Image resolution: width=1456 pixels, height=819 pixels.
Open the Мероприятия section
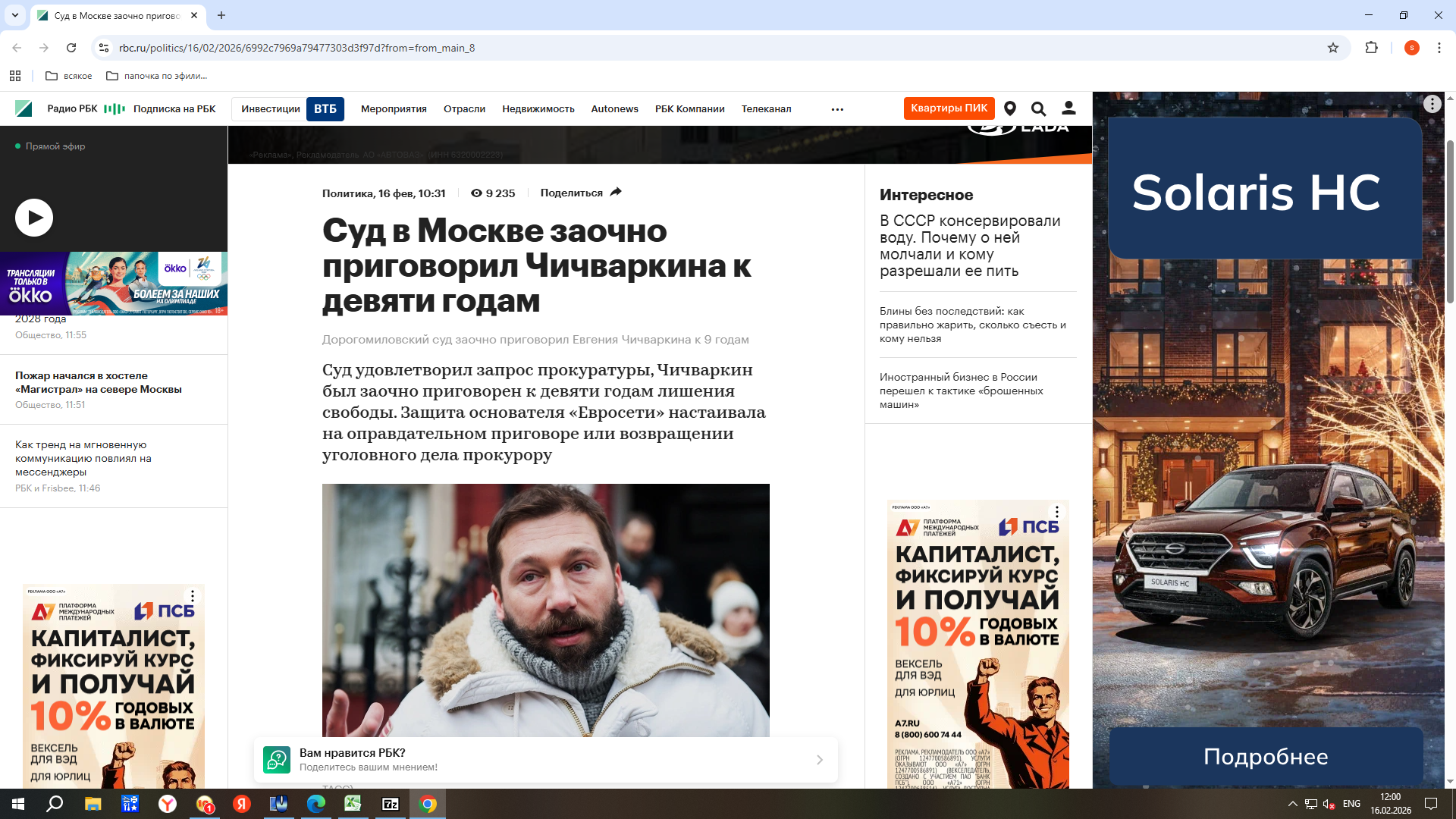394,109
